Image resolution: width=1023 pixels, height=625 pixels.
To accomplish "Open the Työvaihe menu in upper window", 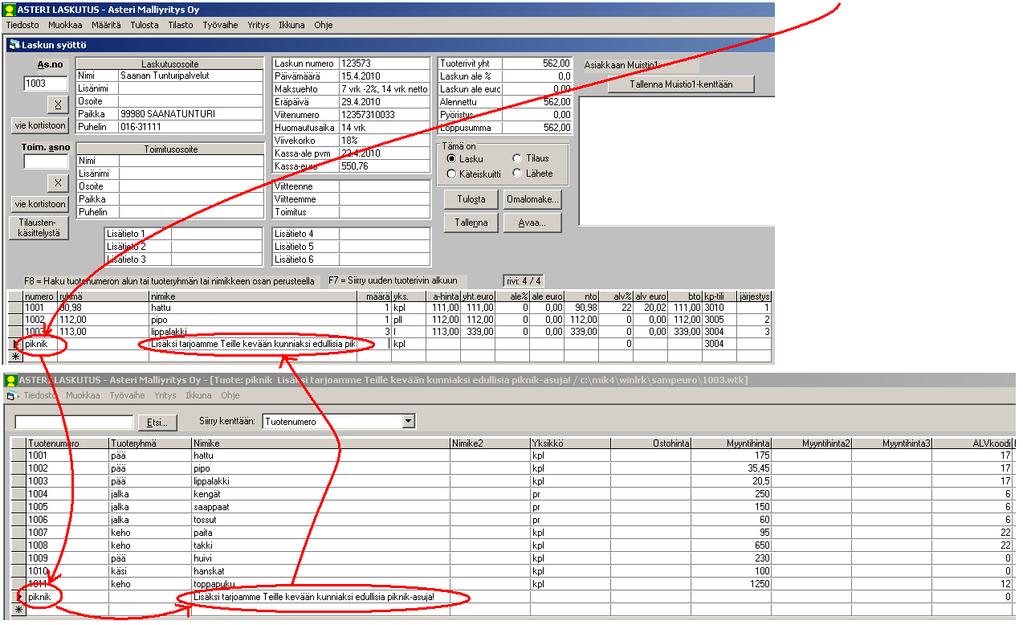I will pos(220,25).
